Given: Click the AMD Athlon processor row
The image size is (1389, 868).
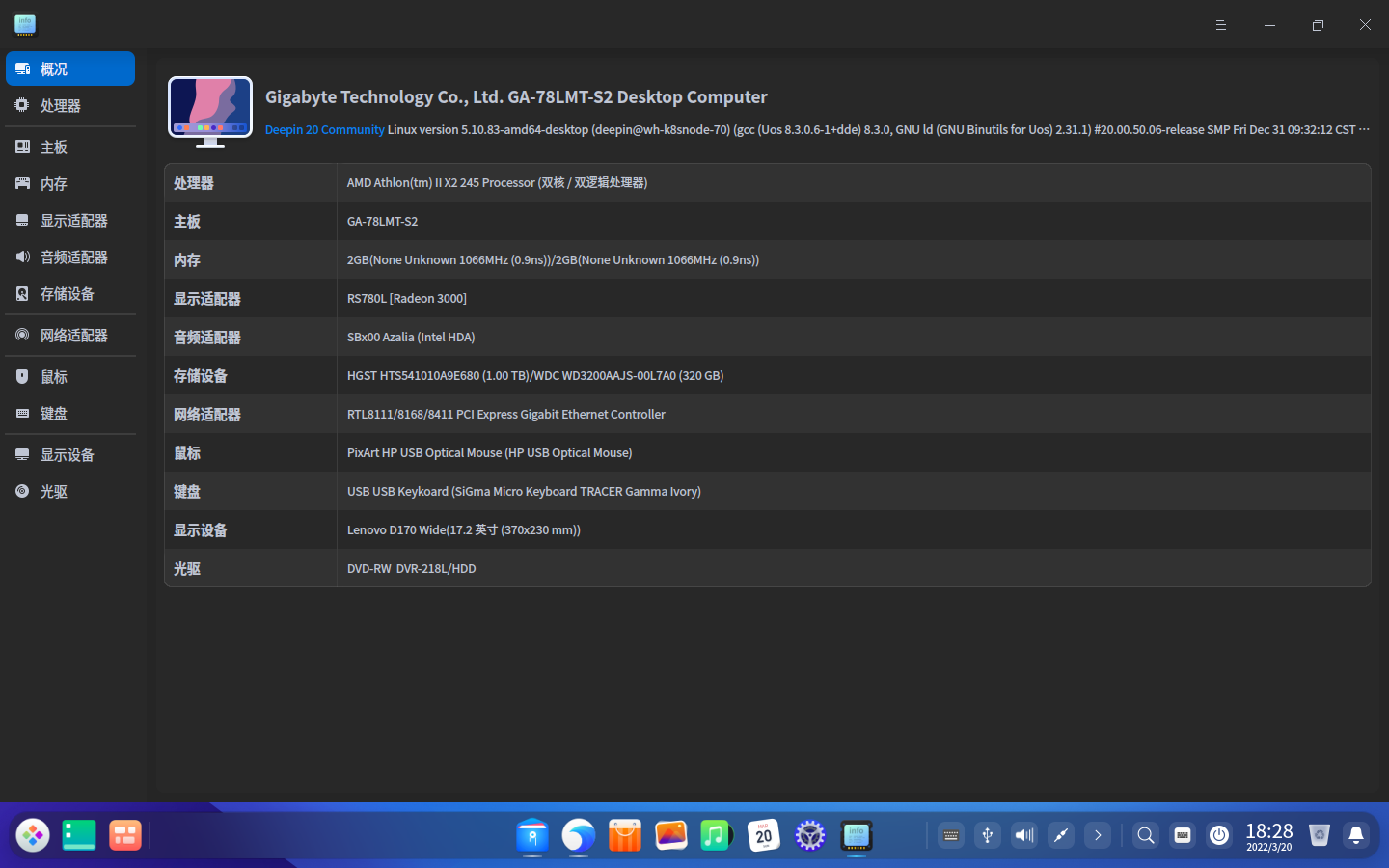Looking at the screenshot, I should pyautogui.click(x=497, y=183).
